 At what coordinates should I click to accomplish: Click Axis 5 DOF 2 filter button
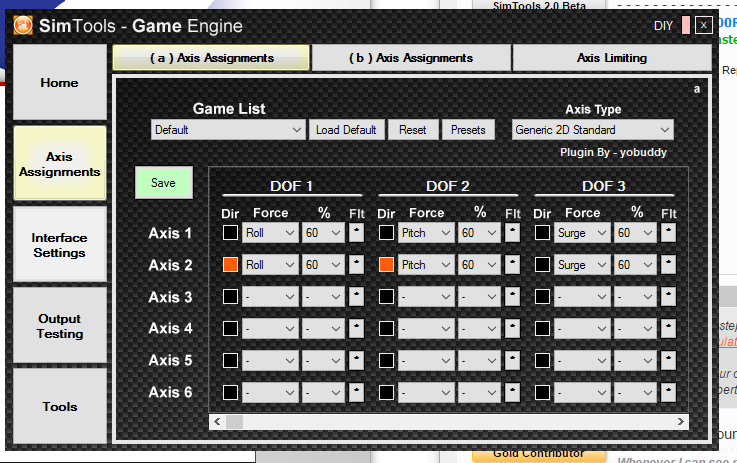click(512, 361)
